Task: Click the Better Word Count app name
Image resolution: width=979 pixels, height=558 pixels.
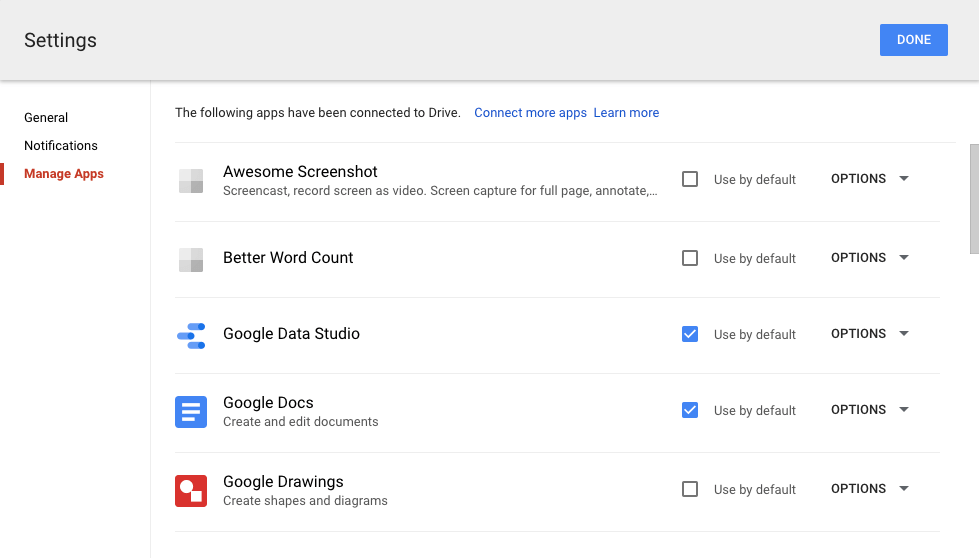Action: pyautogui.click(x=288, y=258)
